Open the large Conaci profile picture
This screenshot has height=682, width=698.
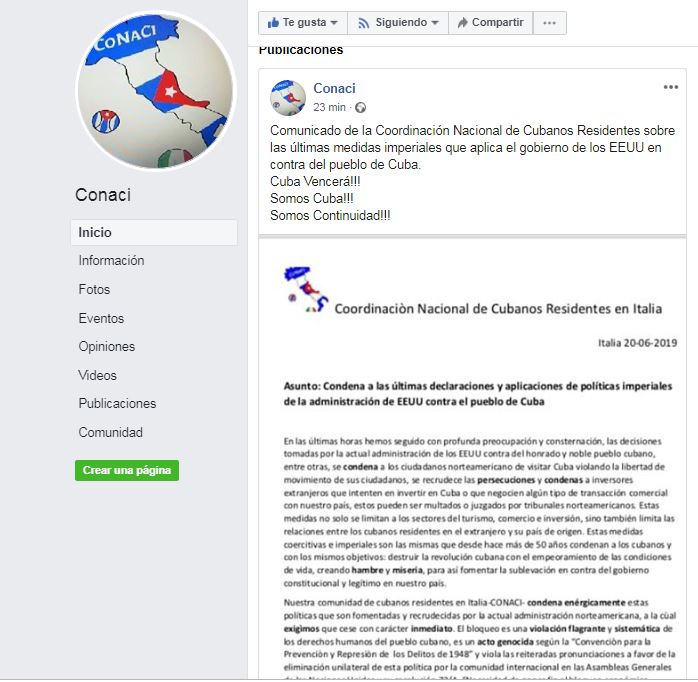pyautogui.click(x=156, y=90)
